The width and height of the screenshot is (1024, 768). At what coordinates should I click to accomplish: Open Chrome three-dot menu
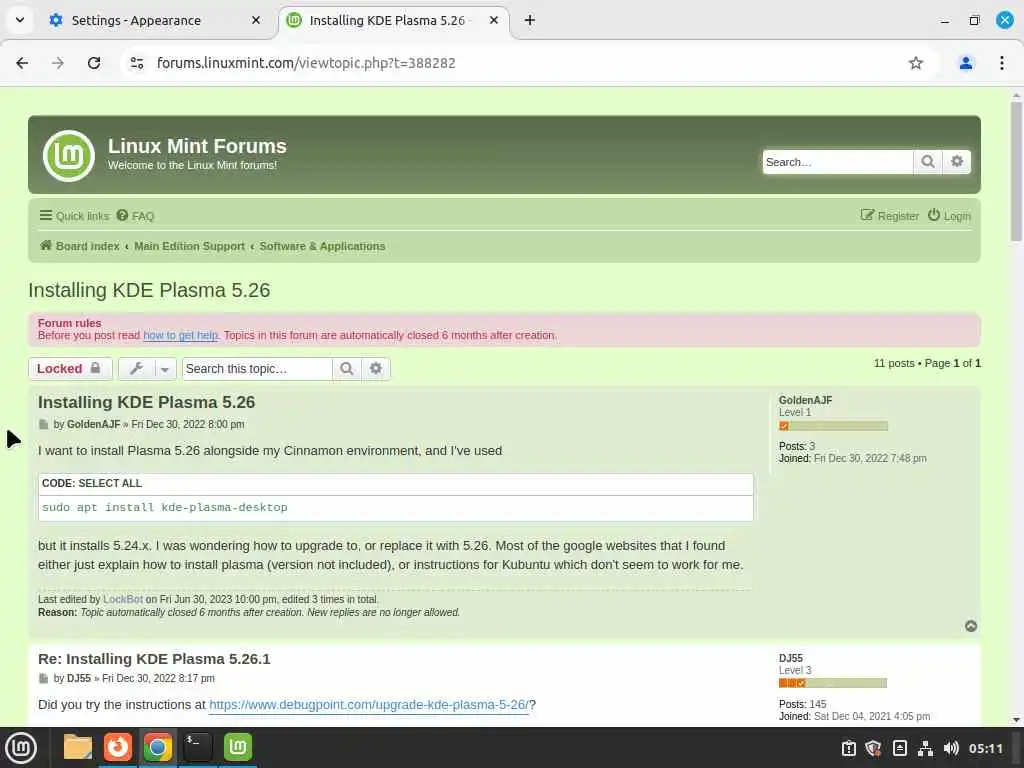[1002, 63]
